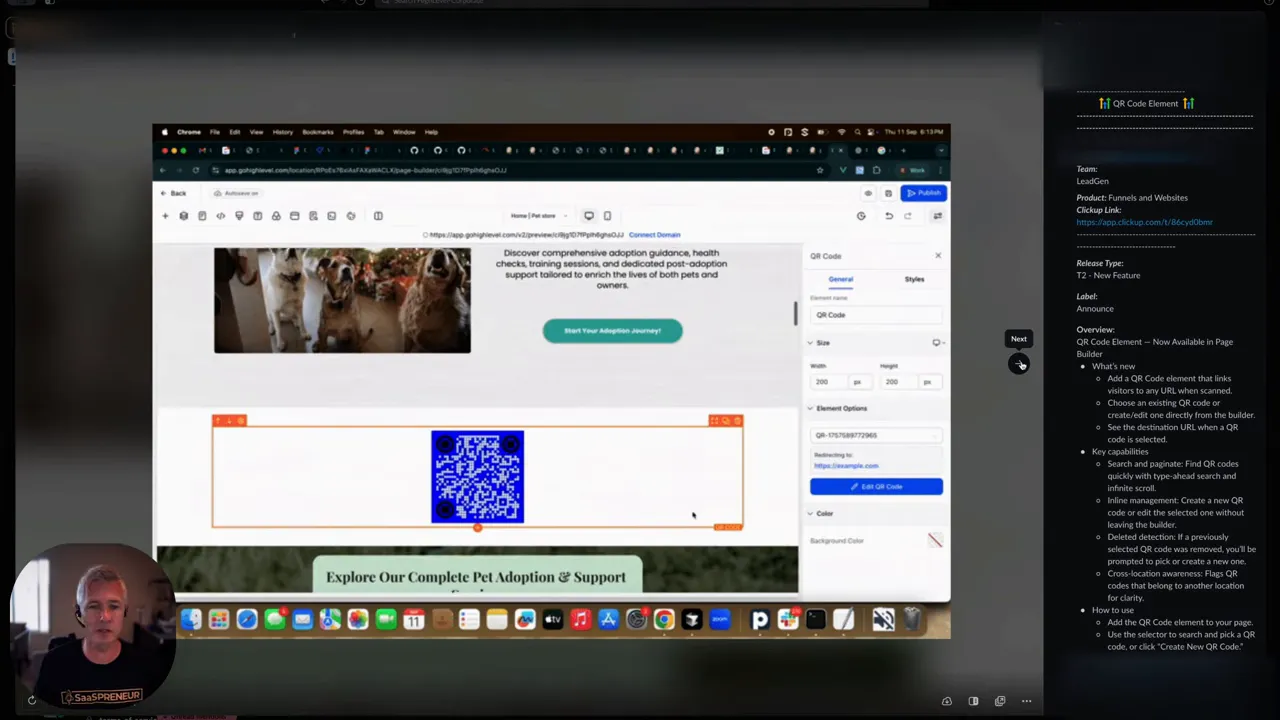Select mobile view icon in builder
This screenshot has width=1280, height=720.
tap(607, 216)
